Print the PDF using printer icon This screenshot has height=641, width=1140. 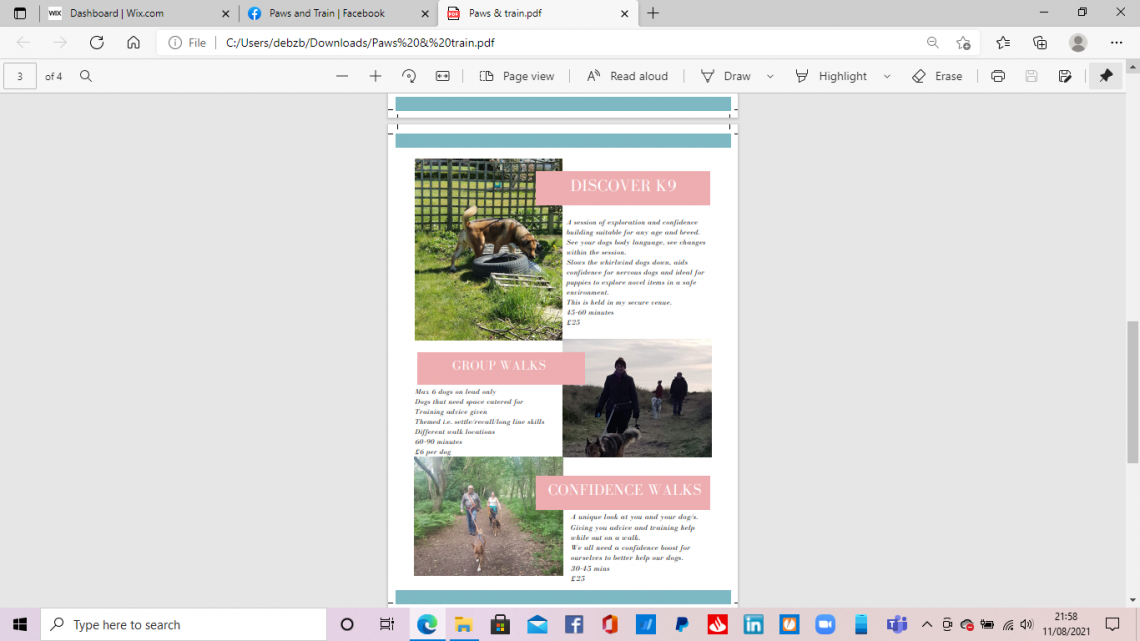coord(997,76)
